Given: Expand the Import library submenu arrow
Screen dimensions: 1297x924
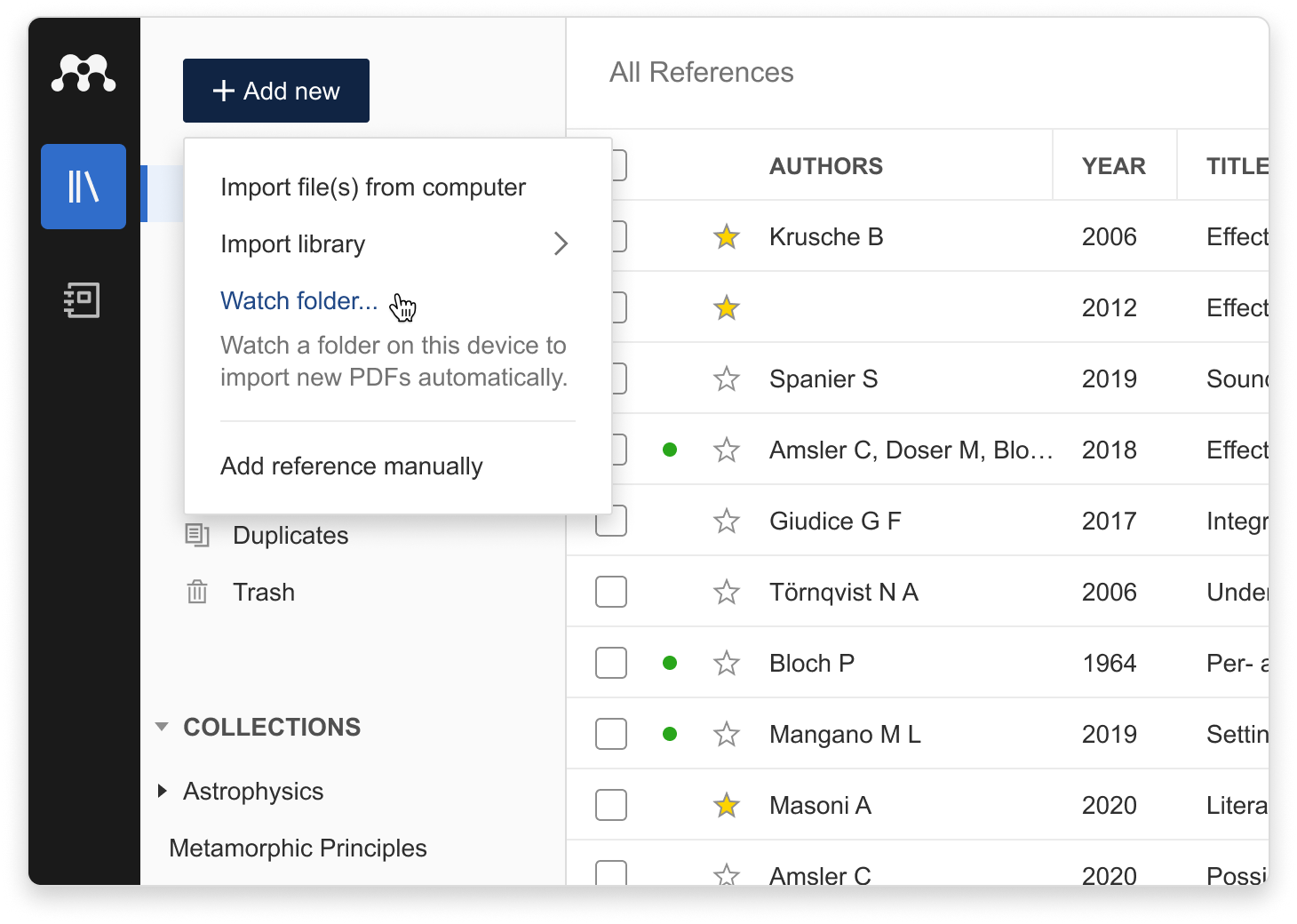Looking at the screenshot, I should tap(561, 243).
